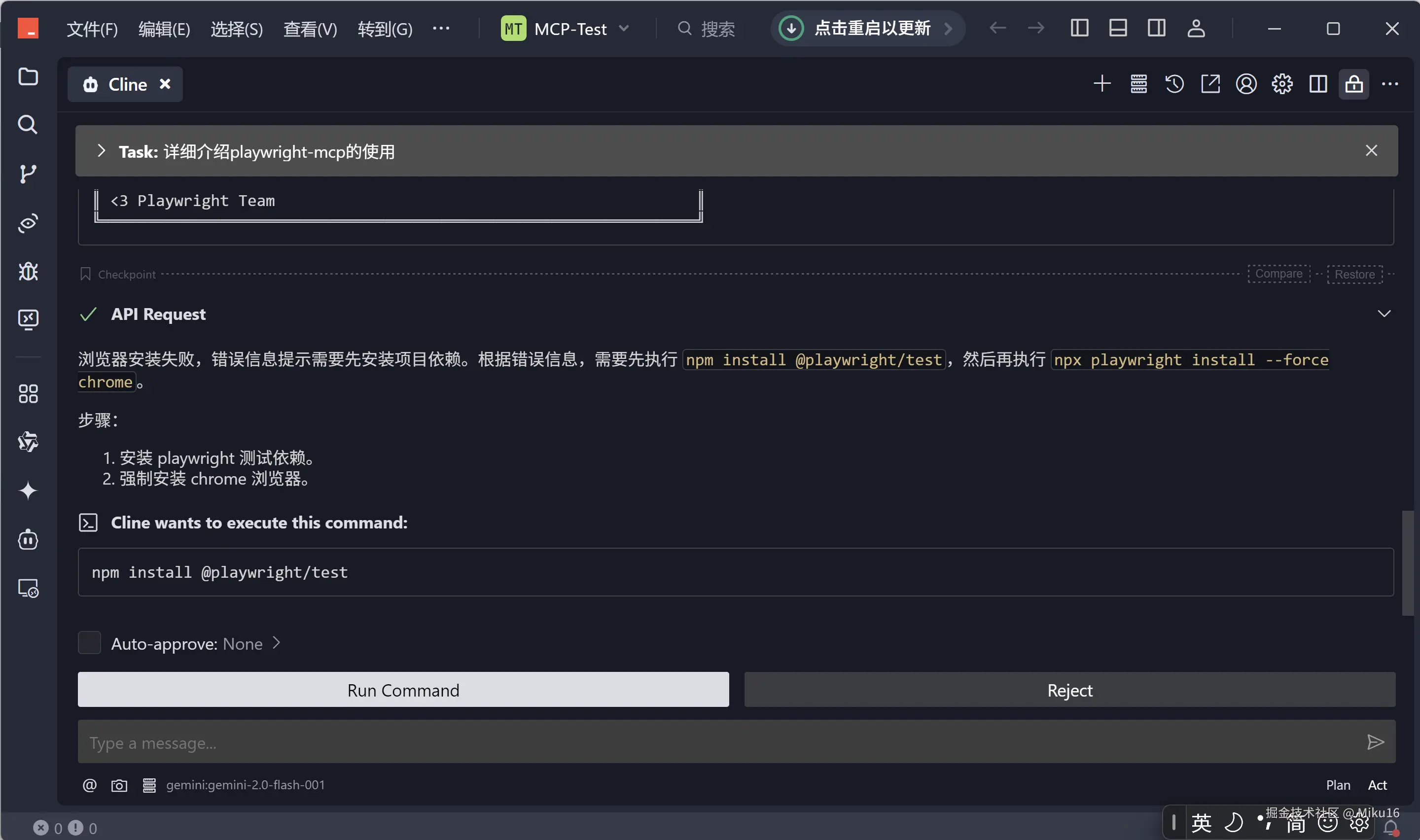Reject the proposed command
Viewport: 1420px width, 840px height.
[x=1069, y=690]
